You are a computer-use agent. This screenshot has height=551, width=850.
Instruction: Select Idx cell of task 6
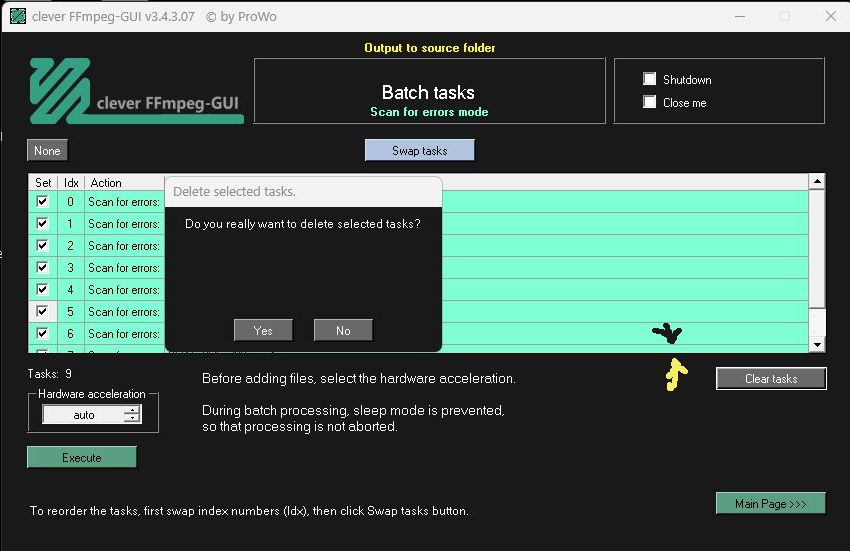pyautogui.click(x=70, y=334)
